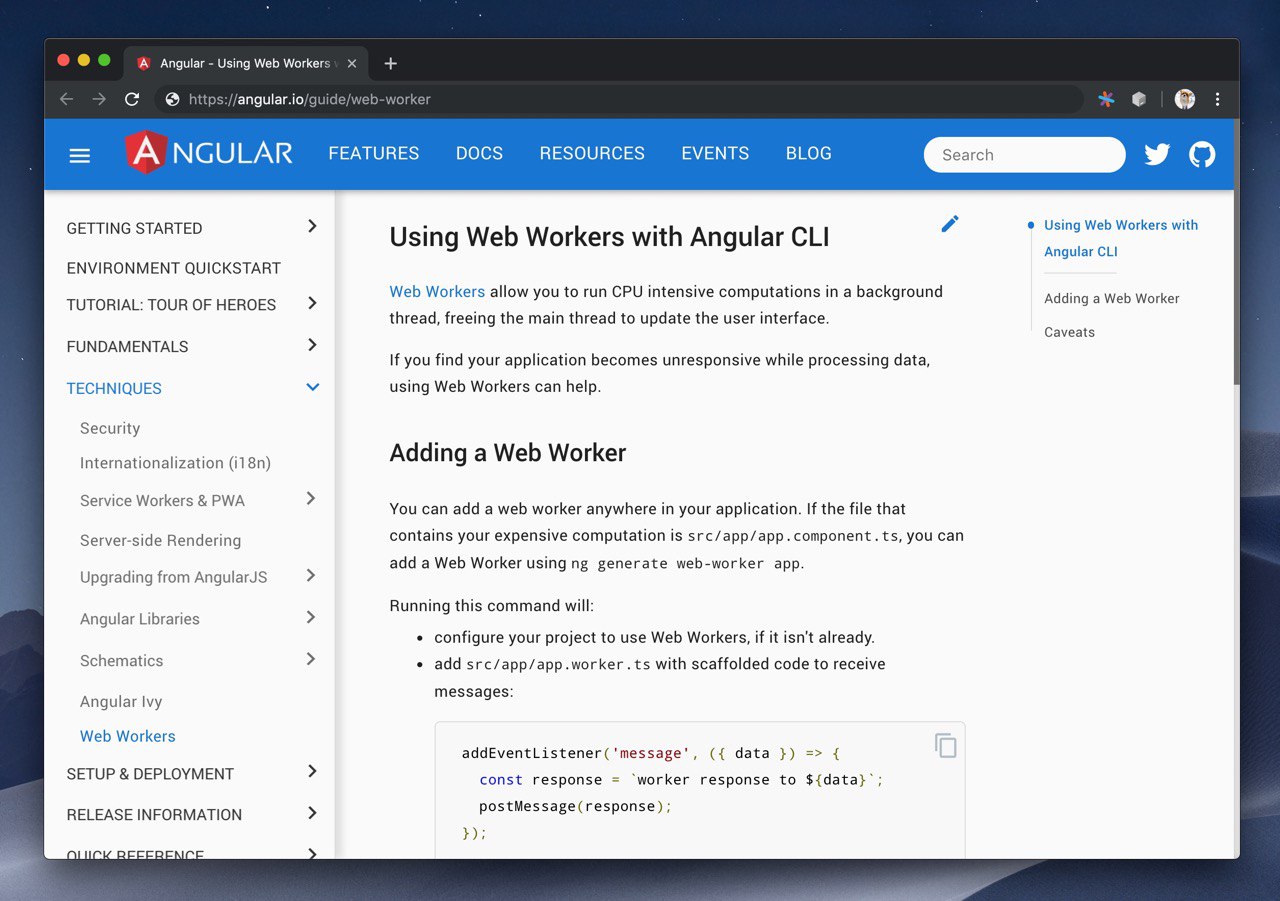Image resolution: width=1280 pixels, height=901 pixels.
Task: Open the Resources nav item
Action: pos(592,153)
